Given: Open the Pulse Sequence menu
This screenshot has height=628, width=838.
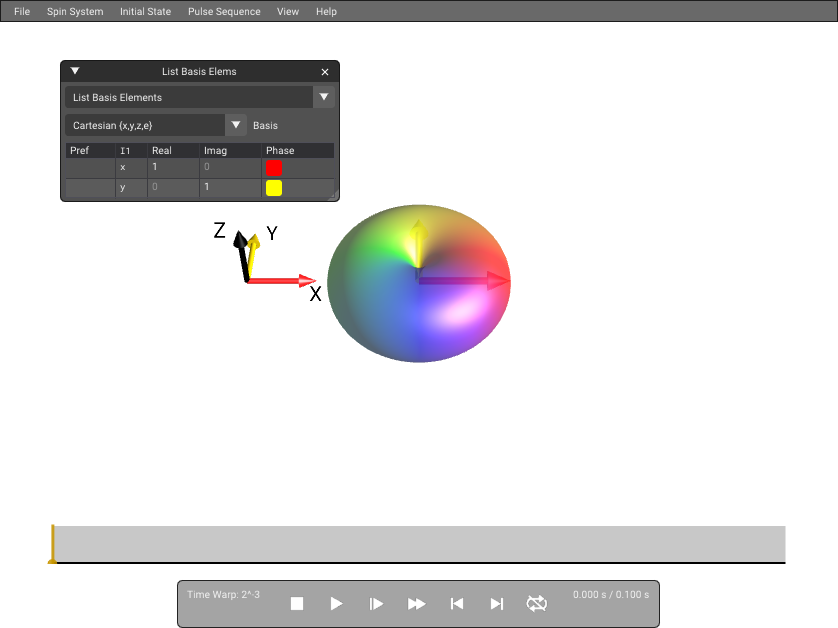Looking at the screenshot, I should tap(224, 11).
